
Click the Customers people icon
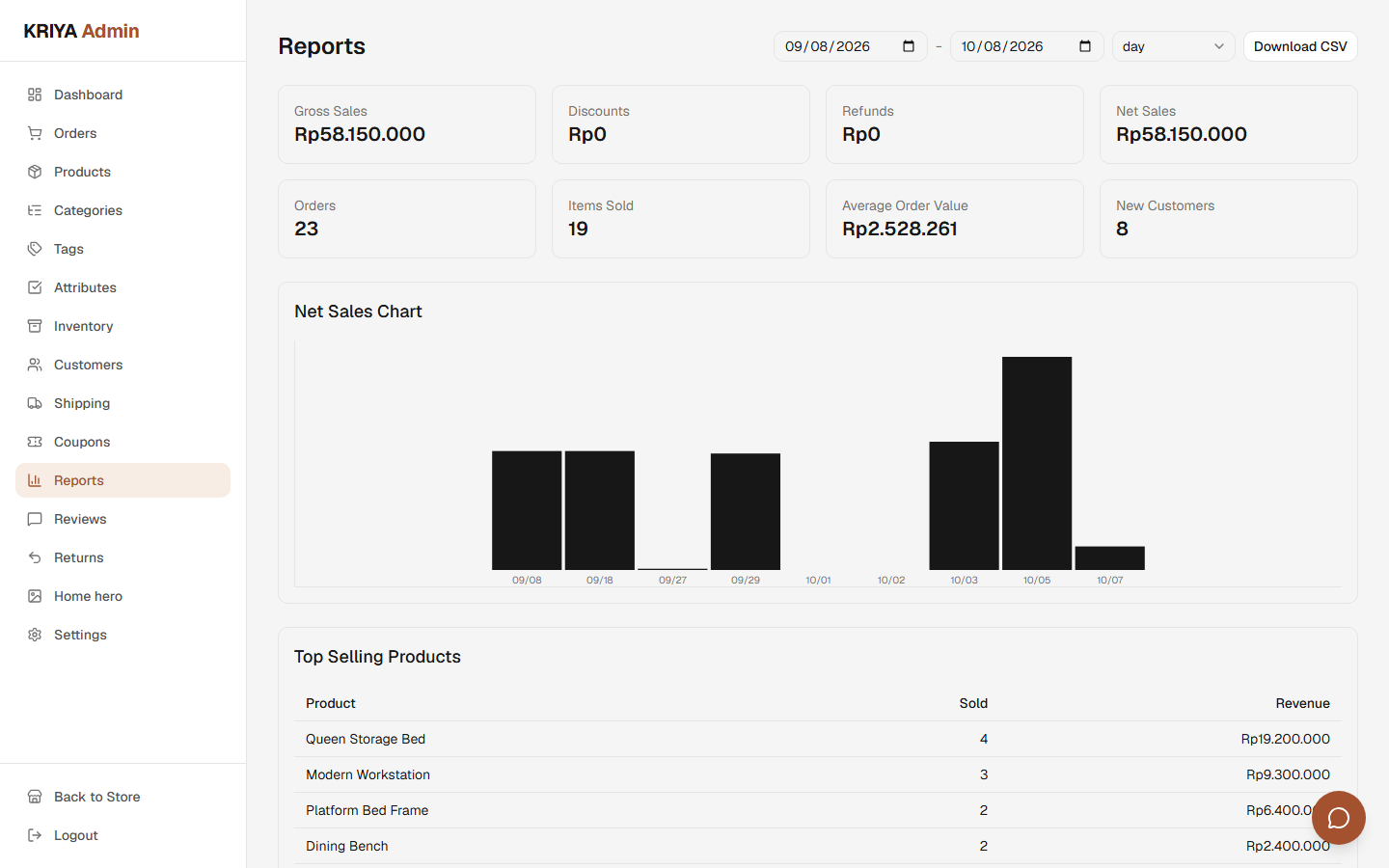coord(35,365)
